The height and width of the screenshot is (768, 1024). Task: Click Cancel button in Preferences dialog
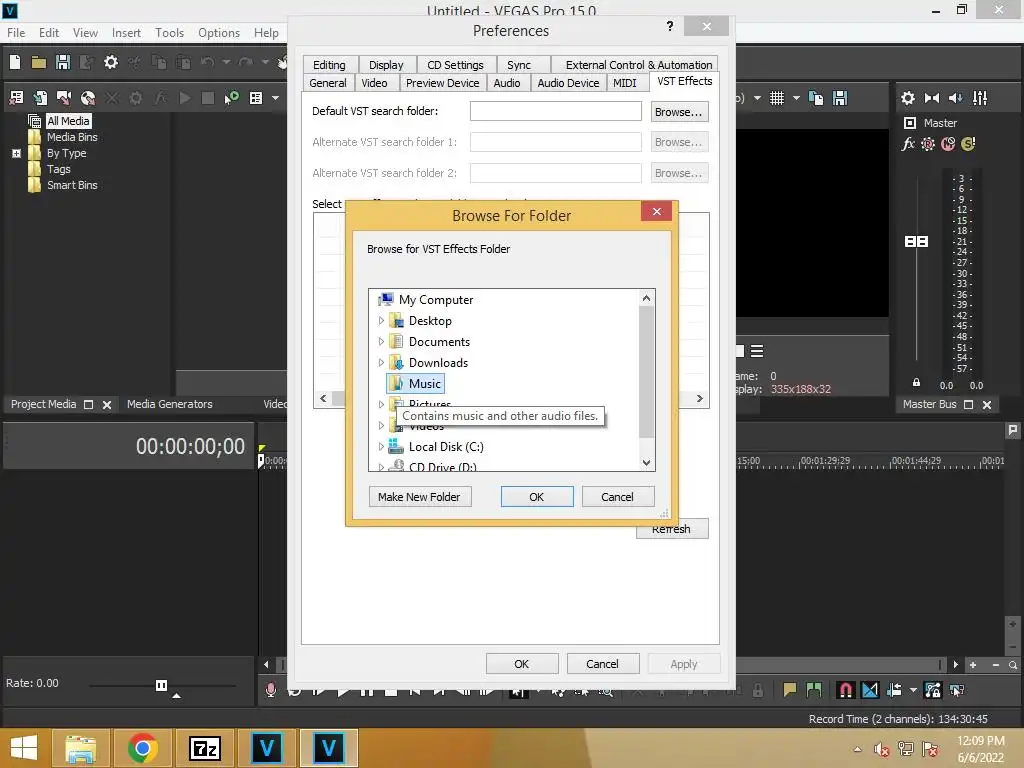[x=602, y=664]
